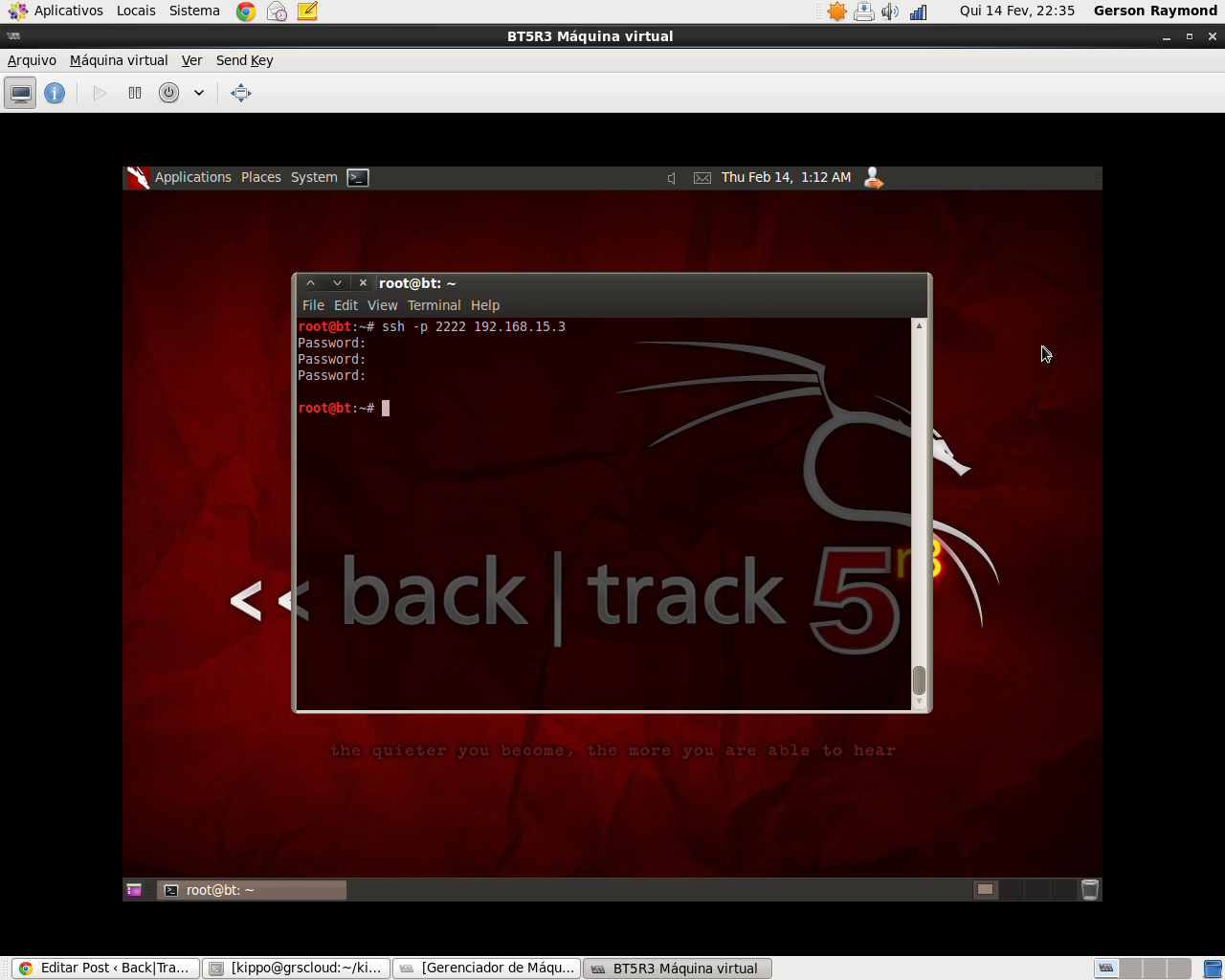Image resolution: width=1225 pixels, height=980 pixels.
Task: Switch to kippo@grscloud terminal window
Action: tap(297, 969)
